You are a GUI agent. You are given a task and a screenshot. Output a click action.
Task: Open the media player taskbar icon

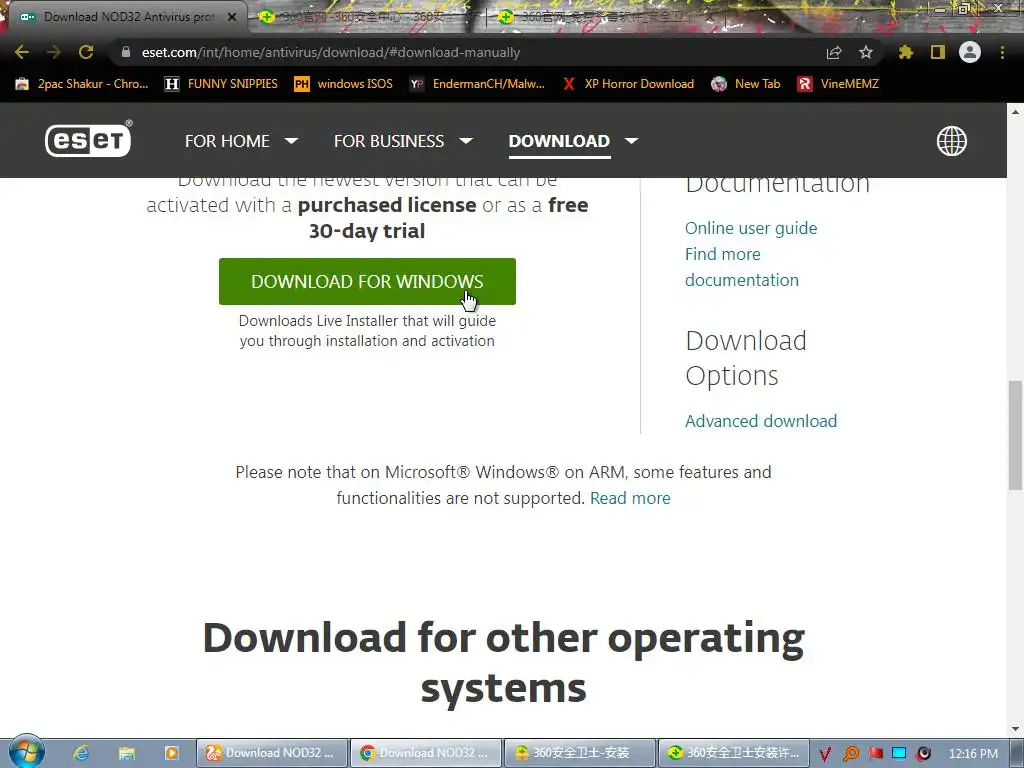[x=172, y=753]
